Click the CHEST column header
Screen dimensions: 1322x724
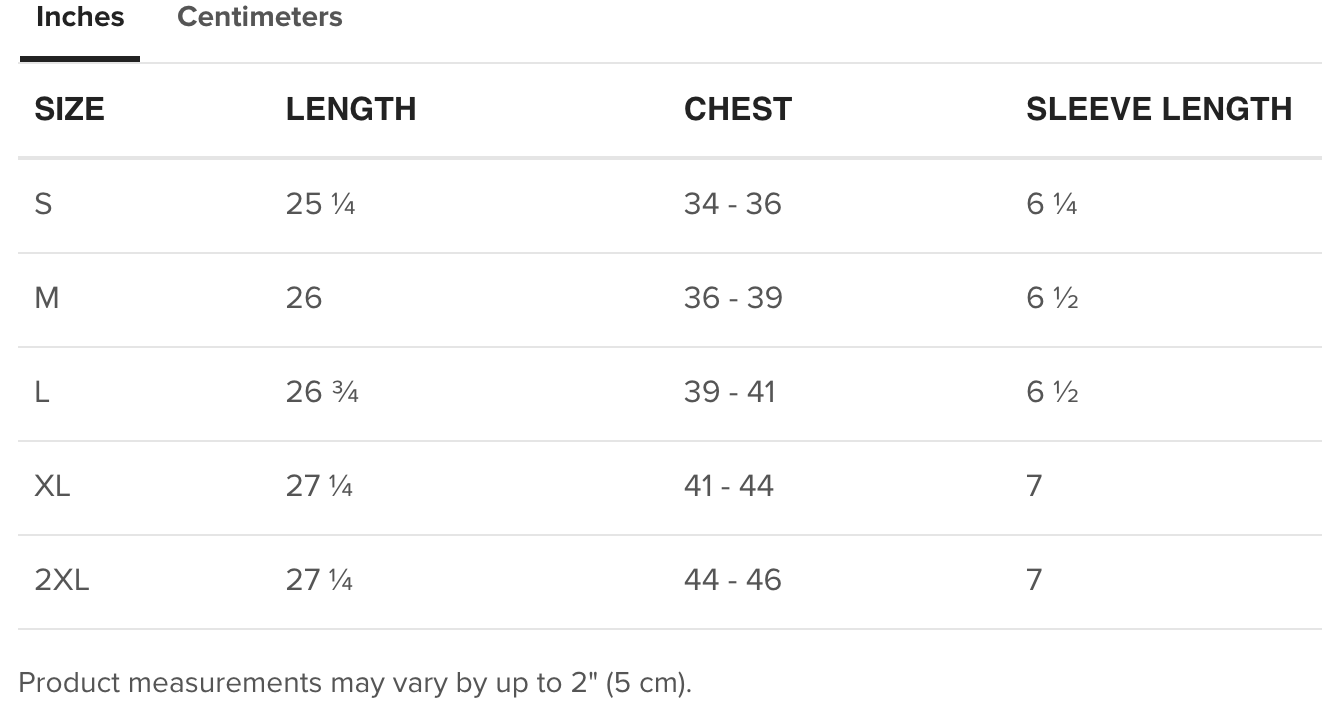coord(738,109)
